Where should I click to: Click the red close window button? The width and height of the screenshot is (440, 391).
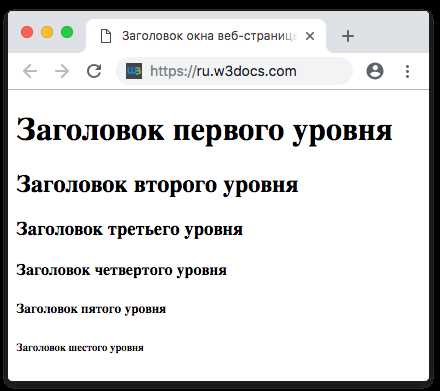click(27, 32)
